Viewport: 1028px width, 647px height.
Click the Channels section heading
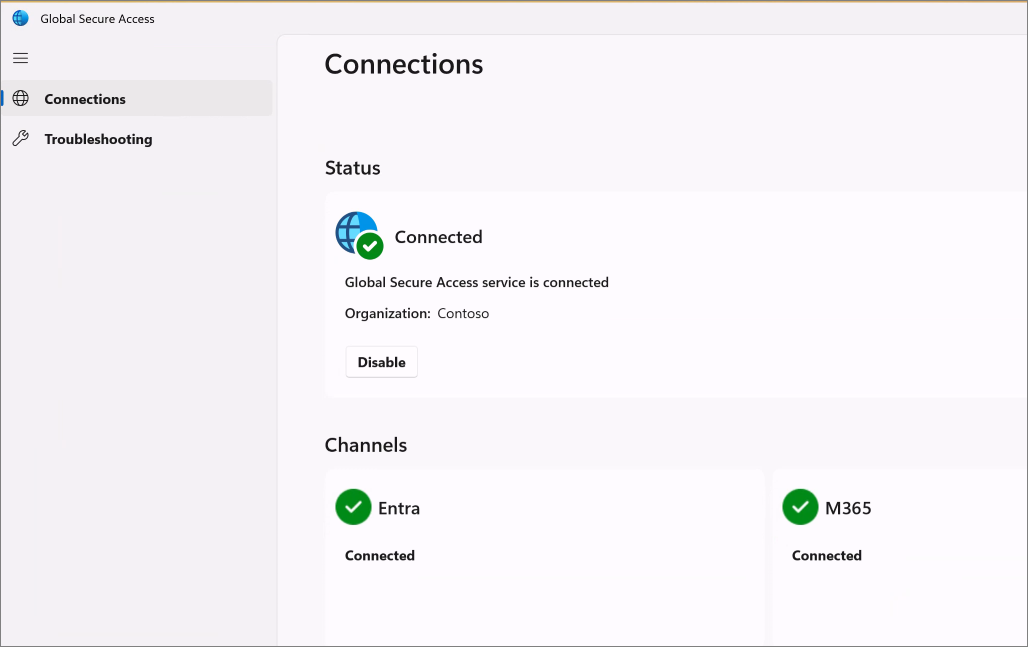pyautogui.click(x=366, y=445)
